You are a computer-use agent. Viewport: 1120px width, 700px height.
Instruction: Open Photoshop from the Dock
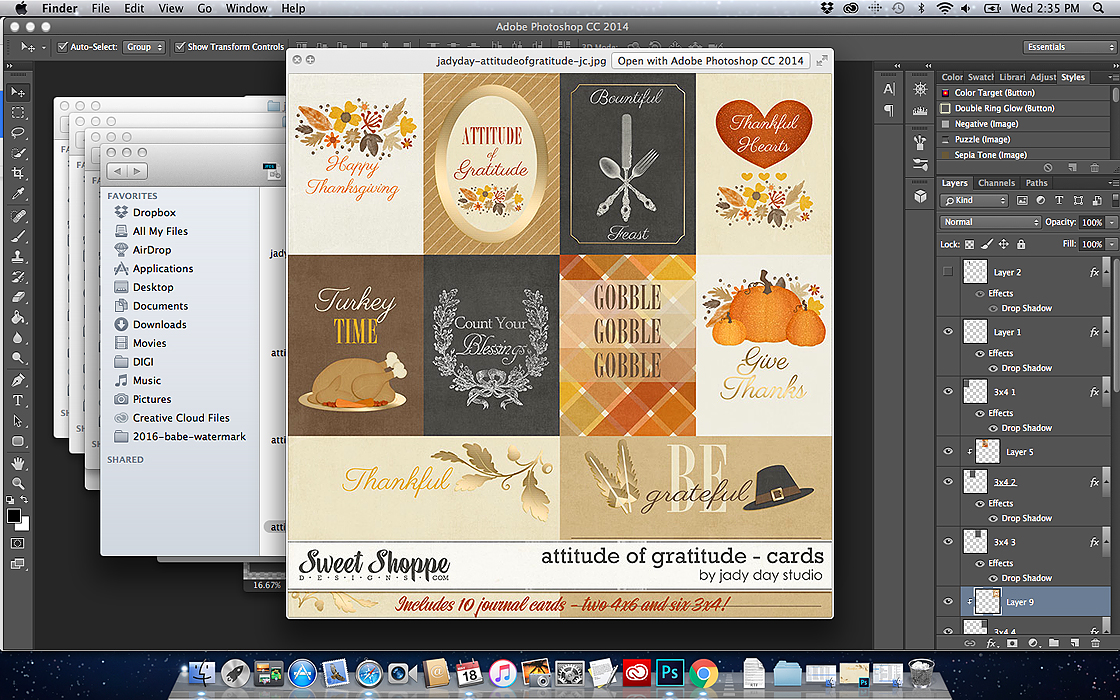(x=670, y=673)
